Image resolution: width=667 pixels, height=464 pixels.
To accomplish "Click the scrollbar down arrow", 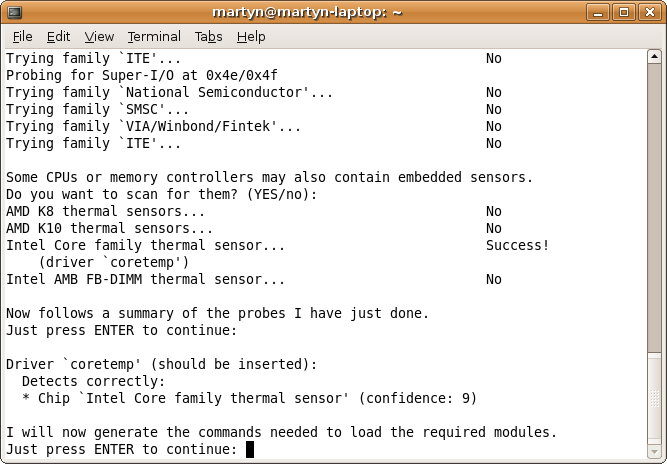I will point(654,451).
